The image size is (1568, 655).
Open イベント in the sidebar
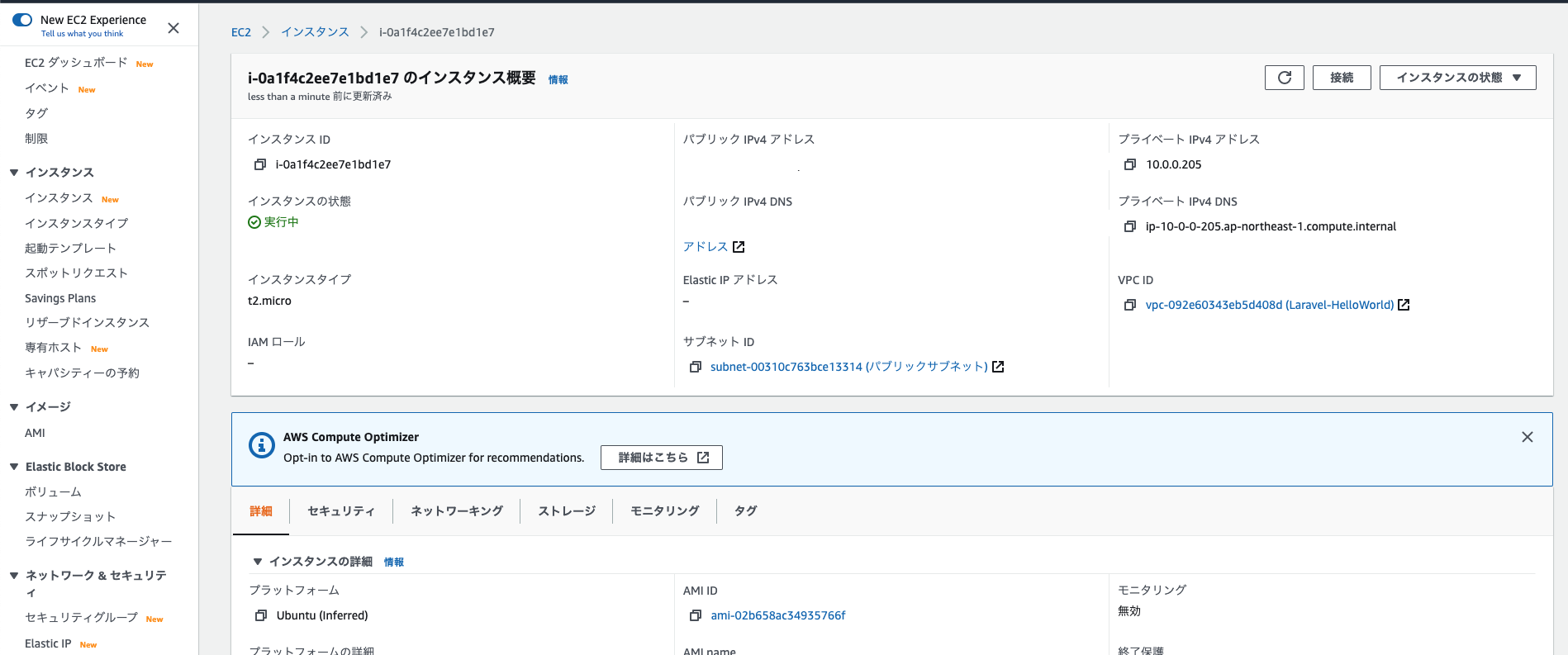[47, 88]
